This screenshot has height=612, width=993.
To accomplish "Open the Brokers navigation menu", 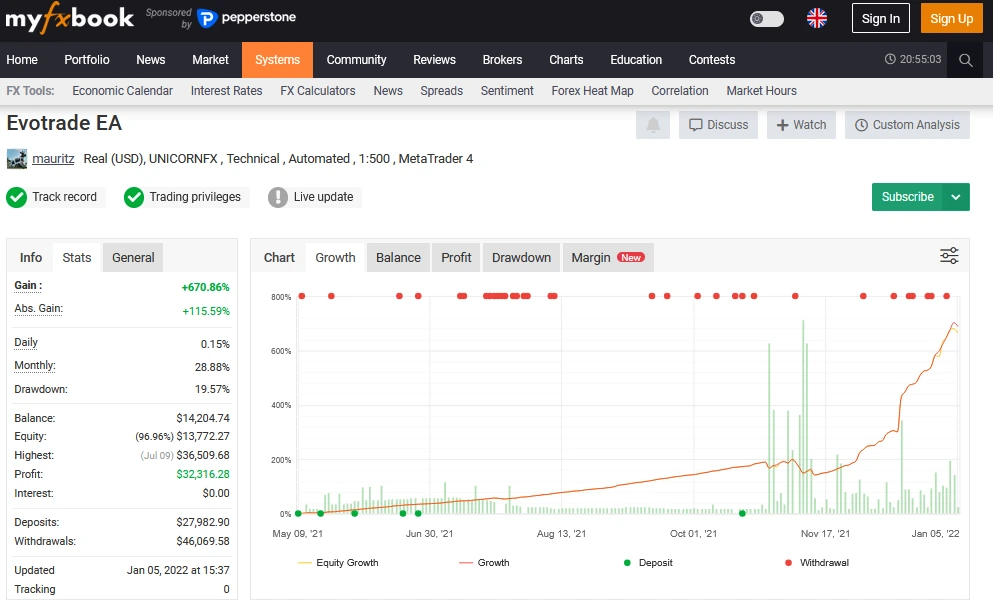I will pos(502,60).
